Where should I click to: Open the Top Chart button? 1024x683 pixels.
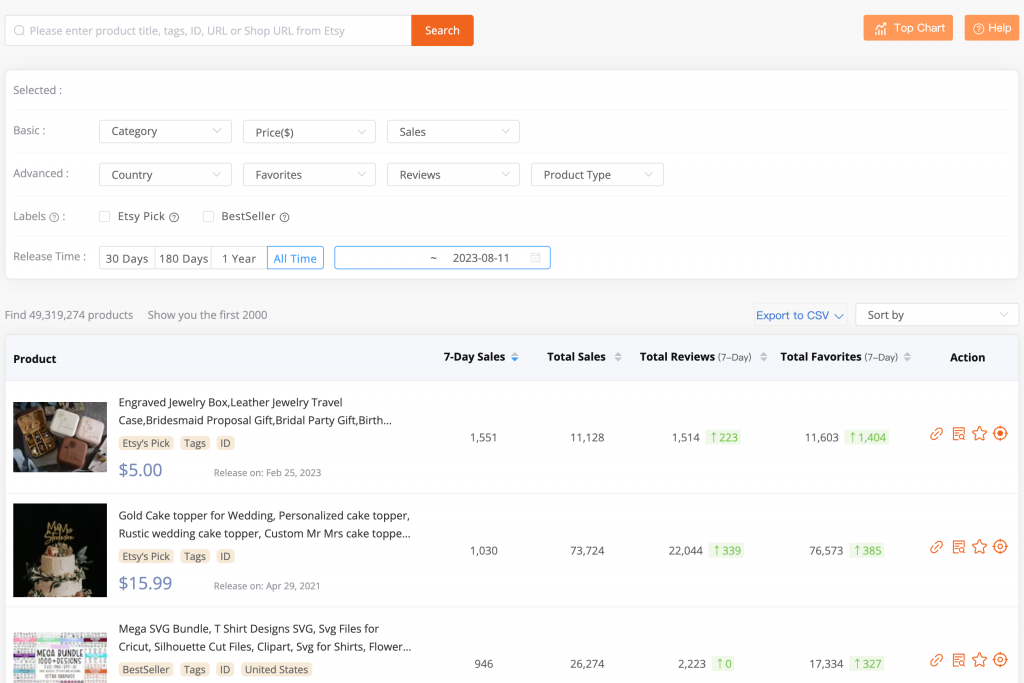tap(908, 28)
